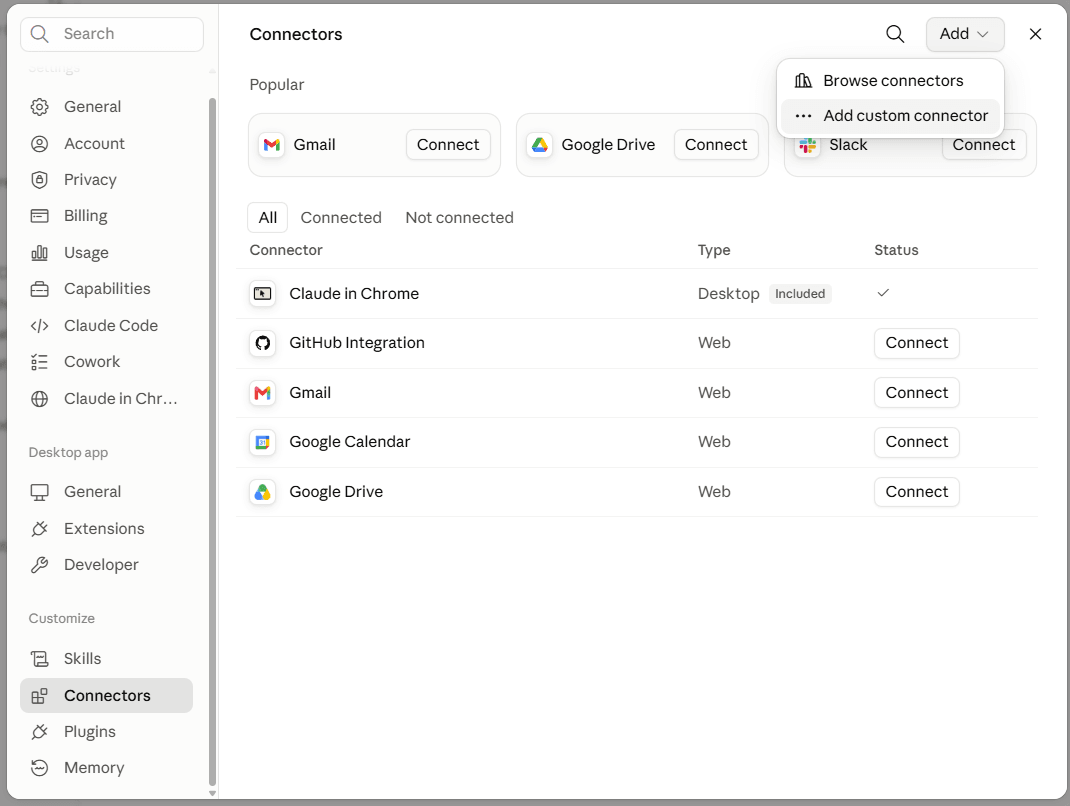
Task: Click the Plugins plug icon
Action: [40, 732]
